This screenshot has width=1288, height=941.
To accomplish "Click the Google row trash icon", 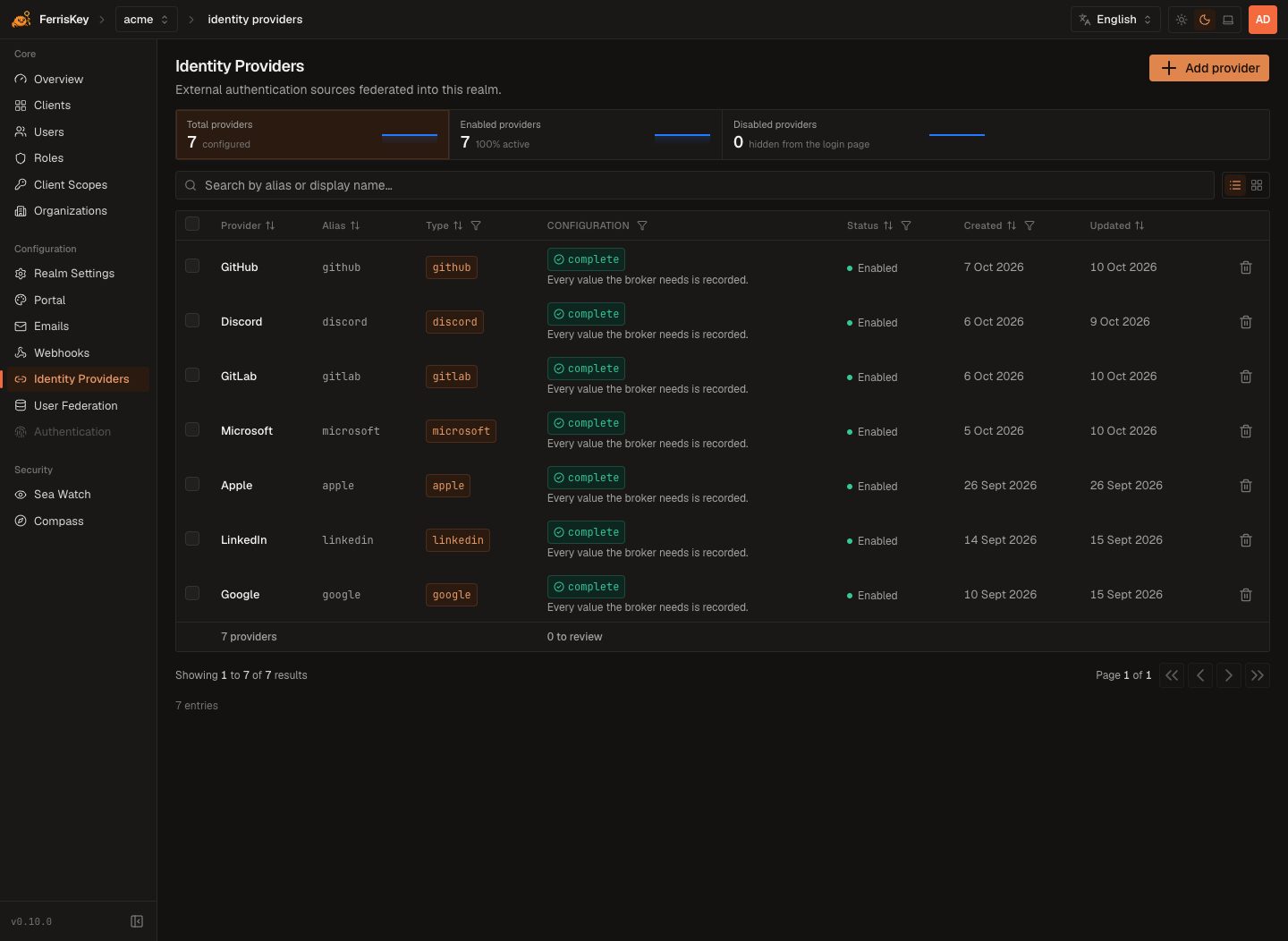I will point(1246,595).
